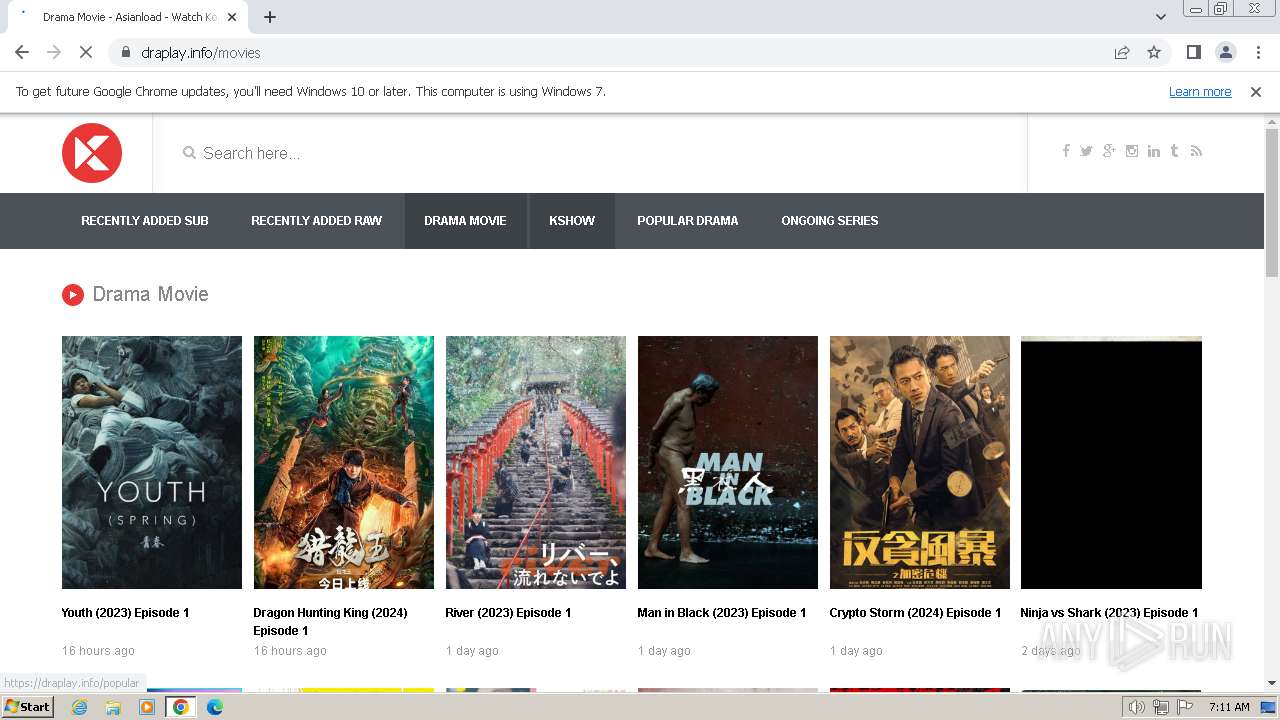Viewport: 1280px width, 720px height.
Task: Open Learn more link about updates
Action: [x=1200, y=92]
